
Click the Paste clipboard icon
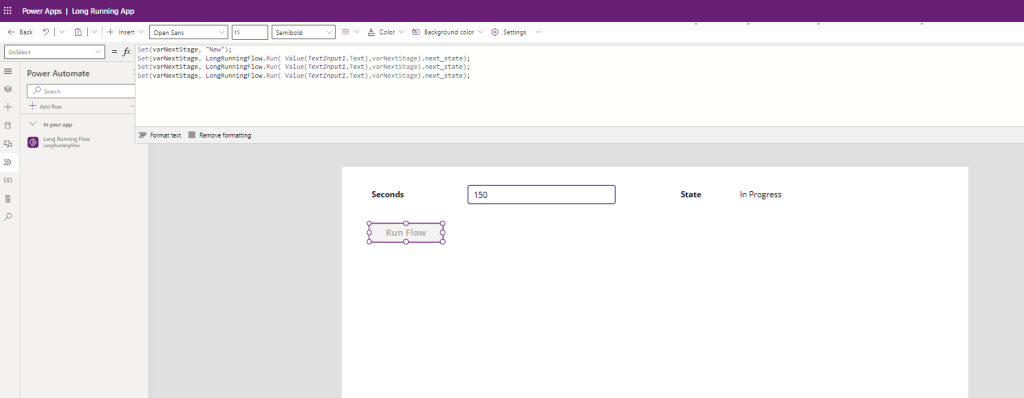pos(78,32)
